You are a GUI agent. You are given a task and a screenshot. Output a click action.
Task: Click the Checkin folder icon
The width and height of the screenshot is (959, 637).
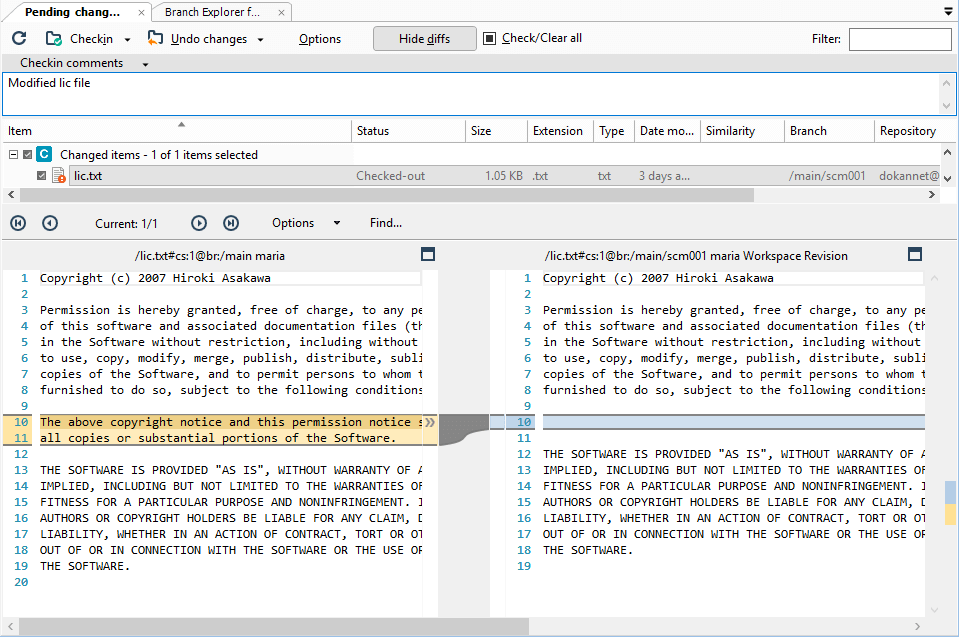pyautogui.click(x=54, y=39)
